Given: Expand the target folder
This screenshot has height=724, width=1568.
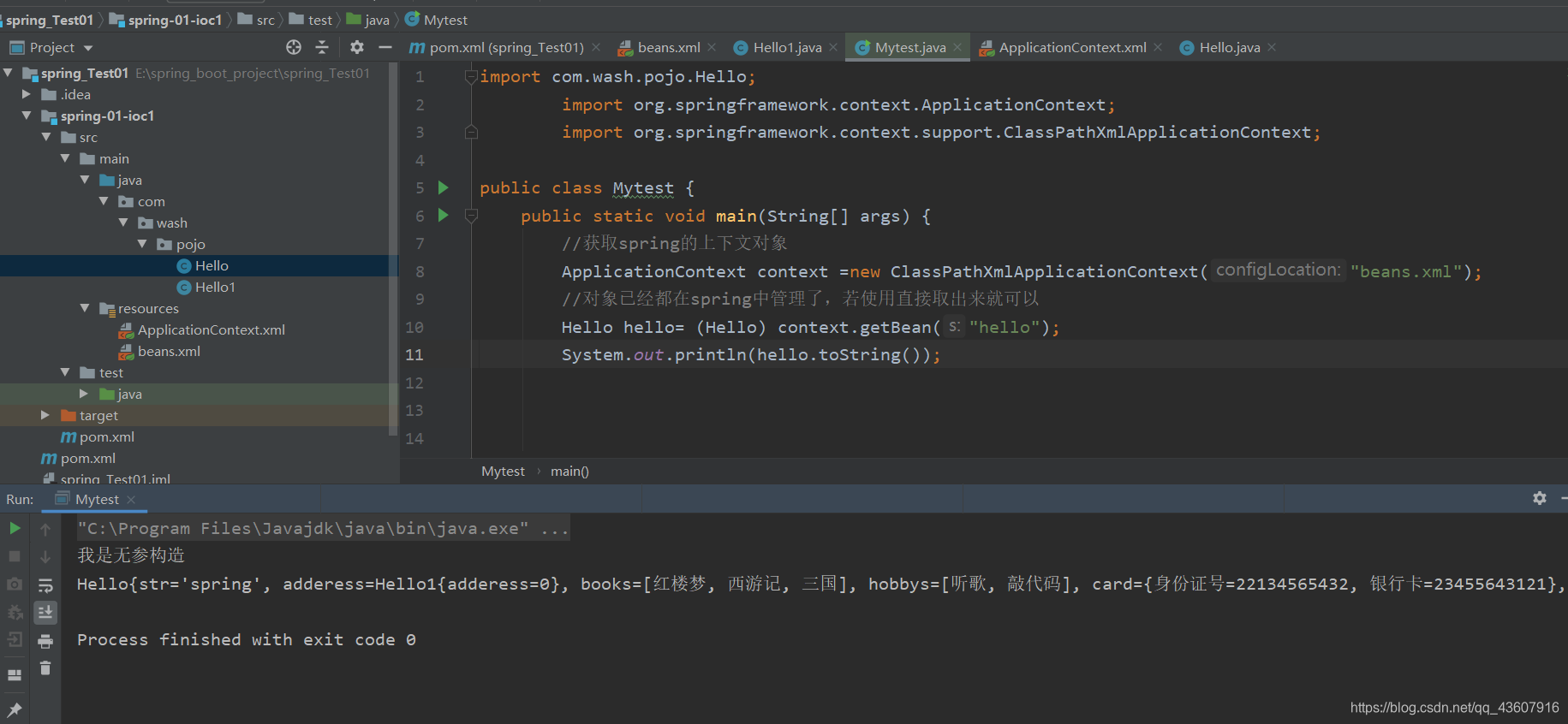Looking at the screenshot, I should point(45,415).
